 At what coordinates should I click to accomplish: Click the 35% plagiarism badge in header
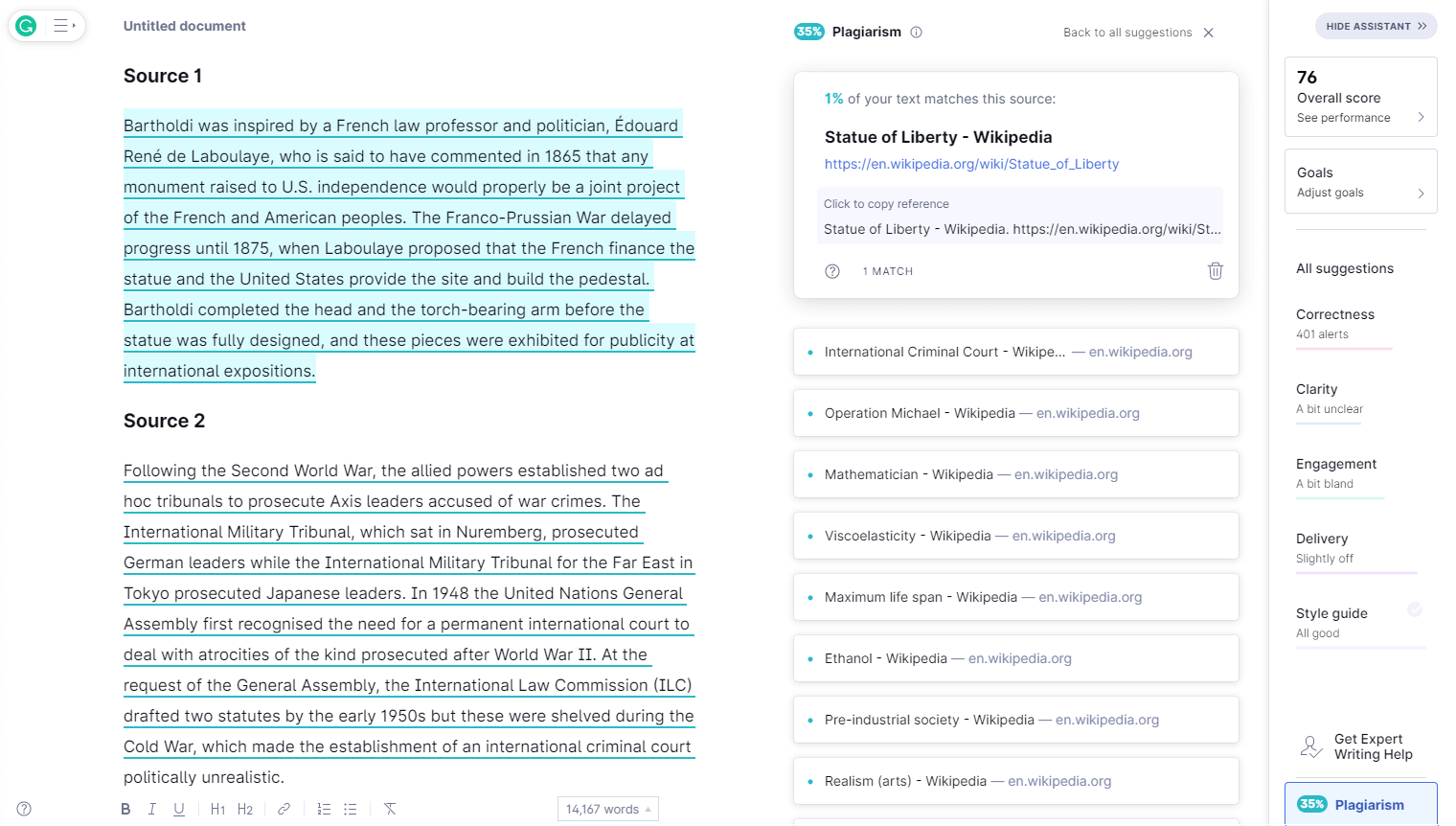[x=809, y=32]
